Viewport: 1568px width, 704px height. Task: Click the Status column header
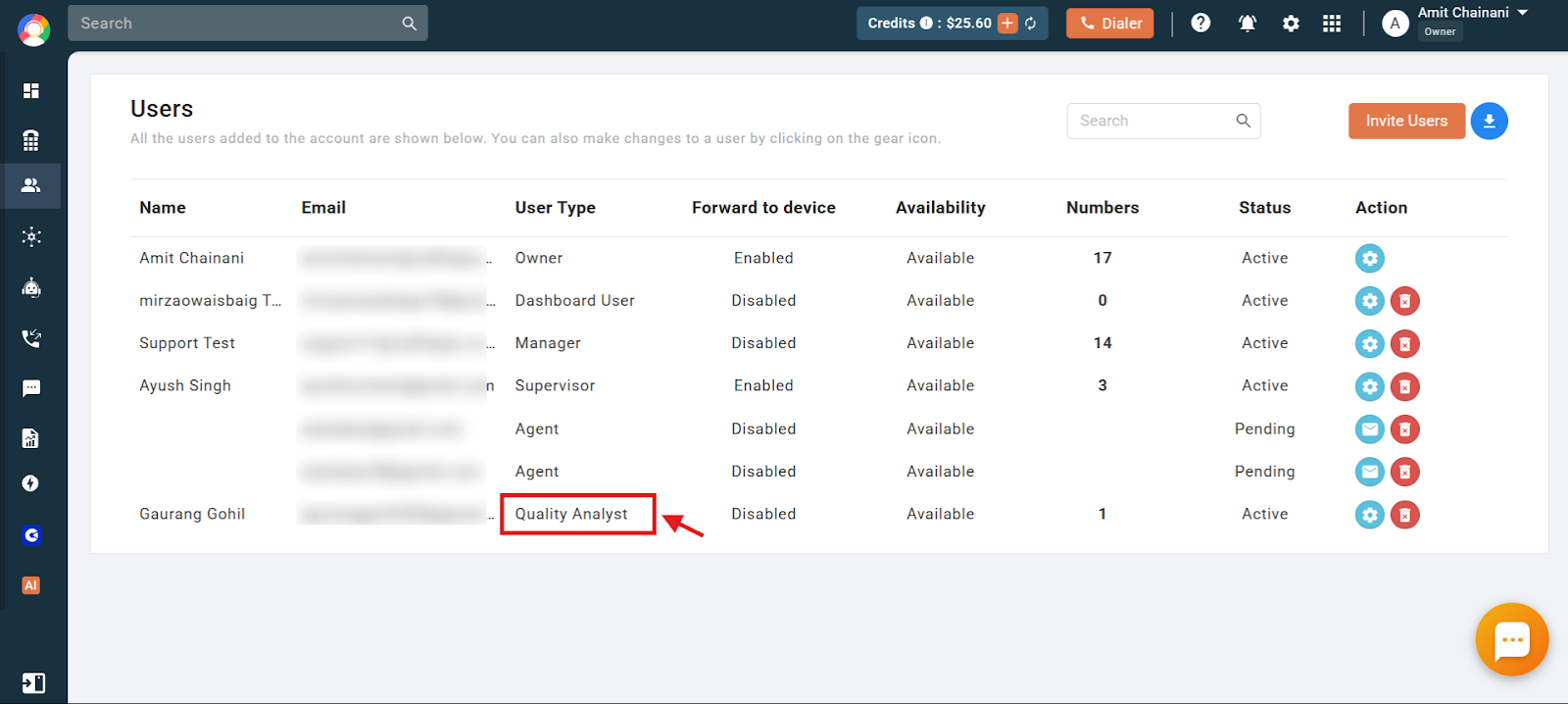pyautogui.click(x=1264, y=208)
